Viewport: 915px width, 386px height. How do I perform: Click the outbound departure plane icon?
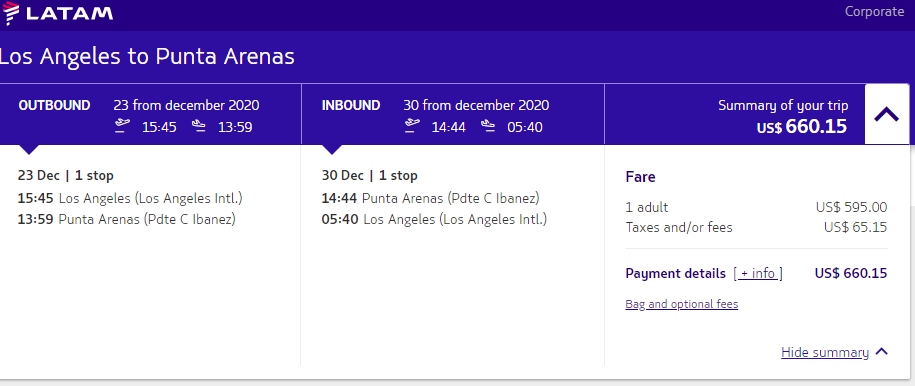click(122, 126)
